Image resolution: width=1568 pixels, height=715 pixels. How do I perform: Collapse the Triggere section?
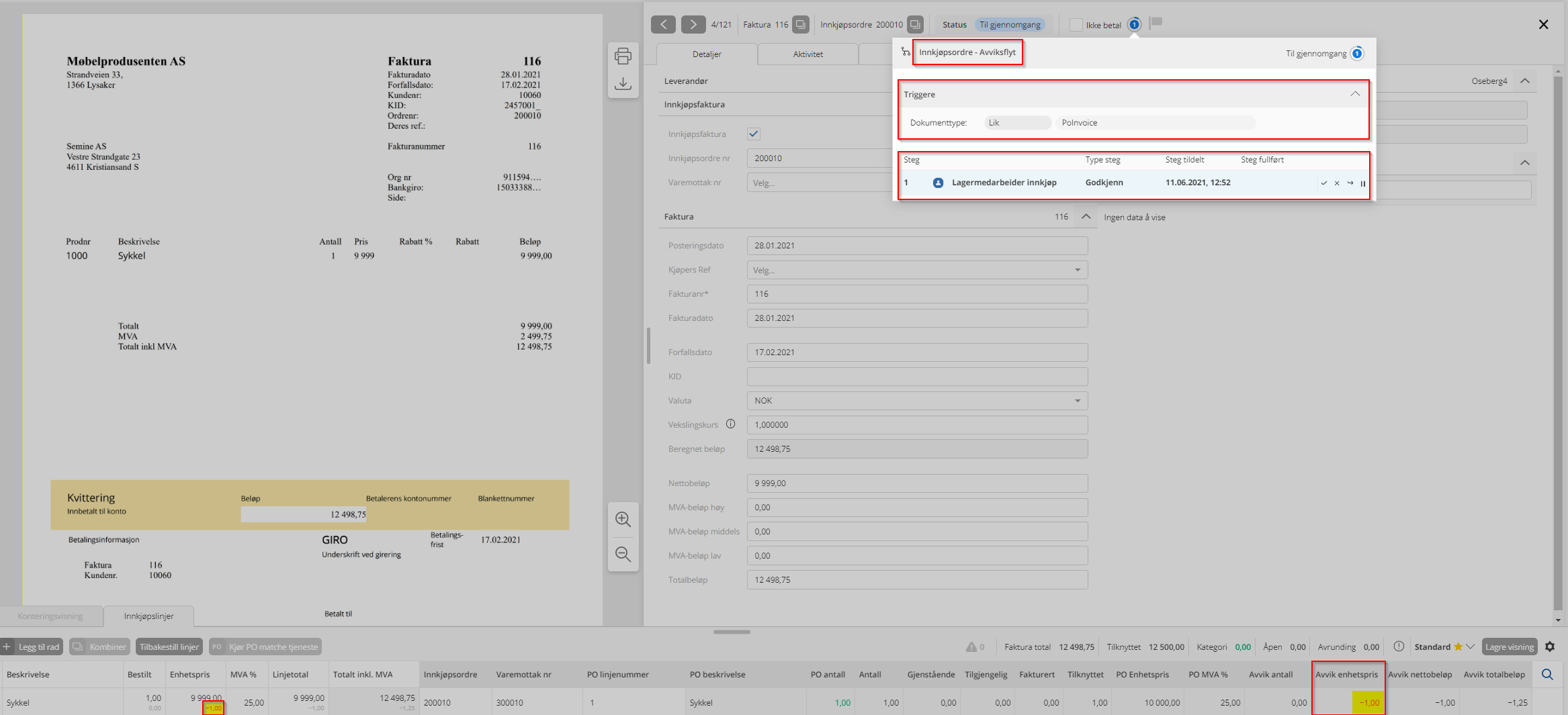1355,94
